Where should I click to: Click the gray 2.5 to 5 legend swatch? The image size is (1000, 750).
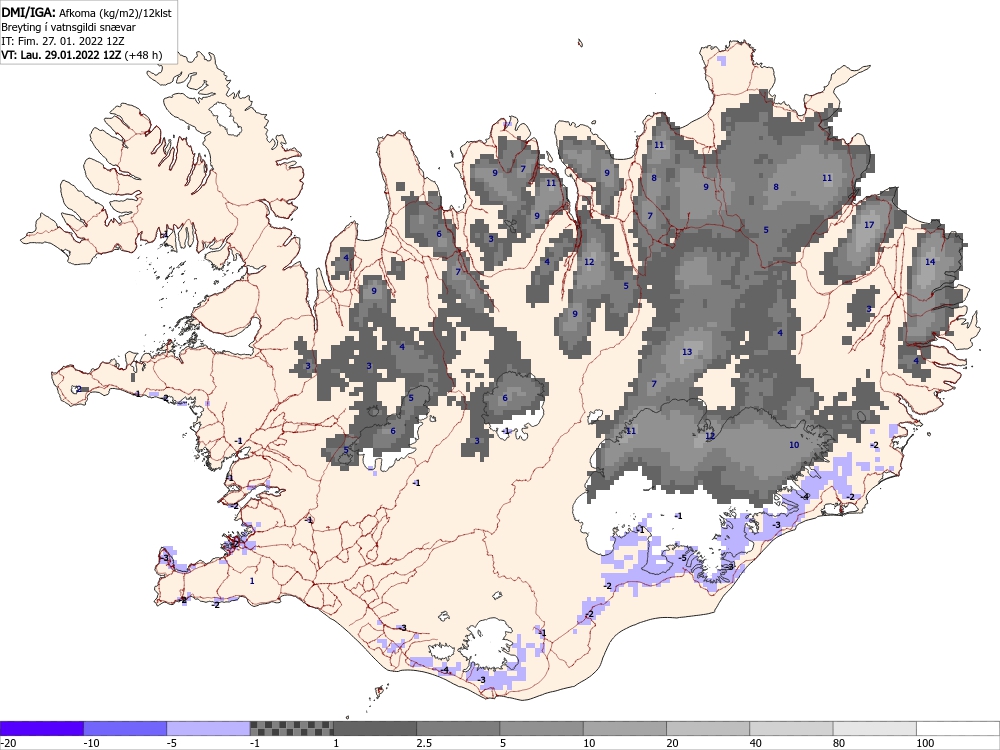click(x=458, y=728)
